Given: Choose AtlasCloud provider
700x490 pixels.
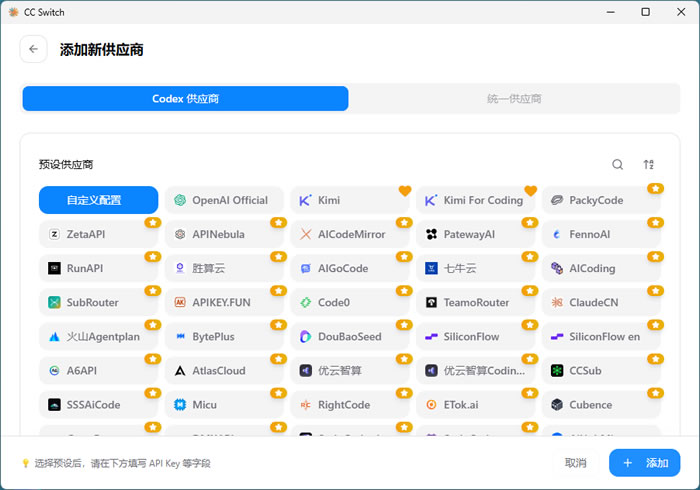Looking at the screenshot, I should click(x=224, y=371).
